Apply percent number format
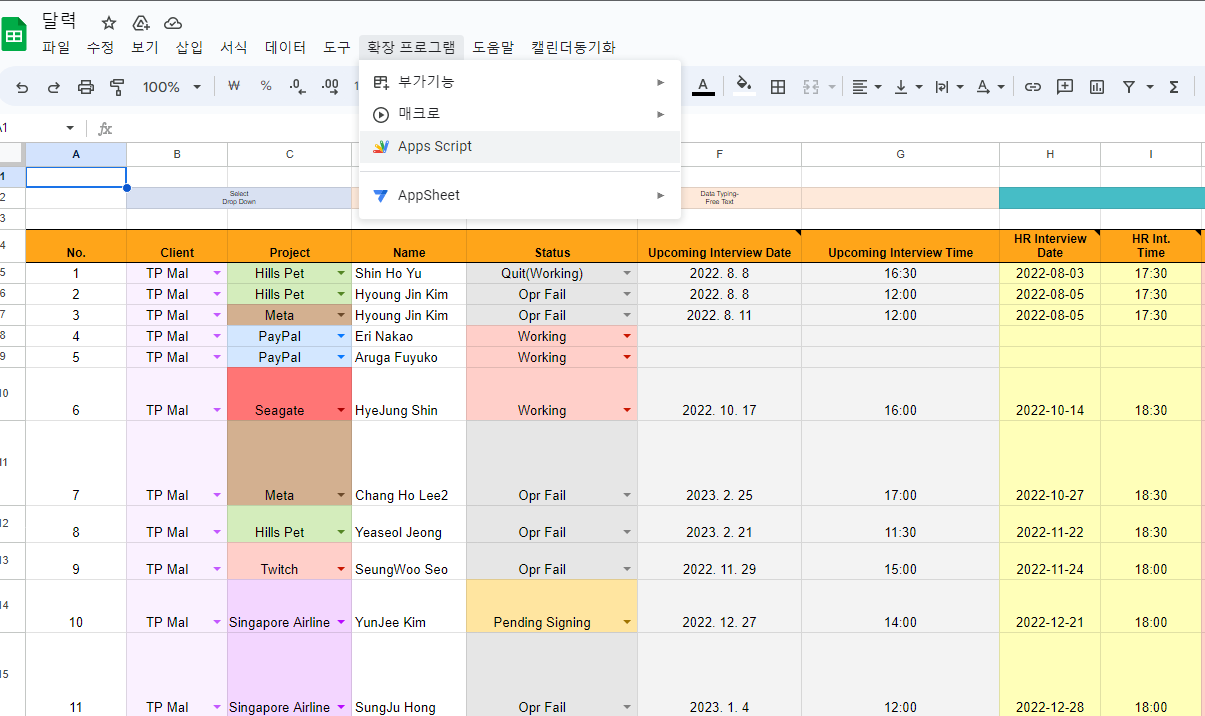The image size is (1205, 716). 266,87
